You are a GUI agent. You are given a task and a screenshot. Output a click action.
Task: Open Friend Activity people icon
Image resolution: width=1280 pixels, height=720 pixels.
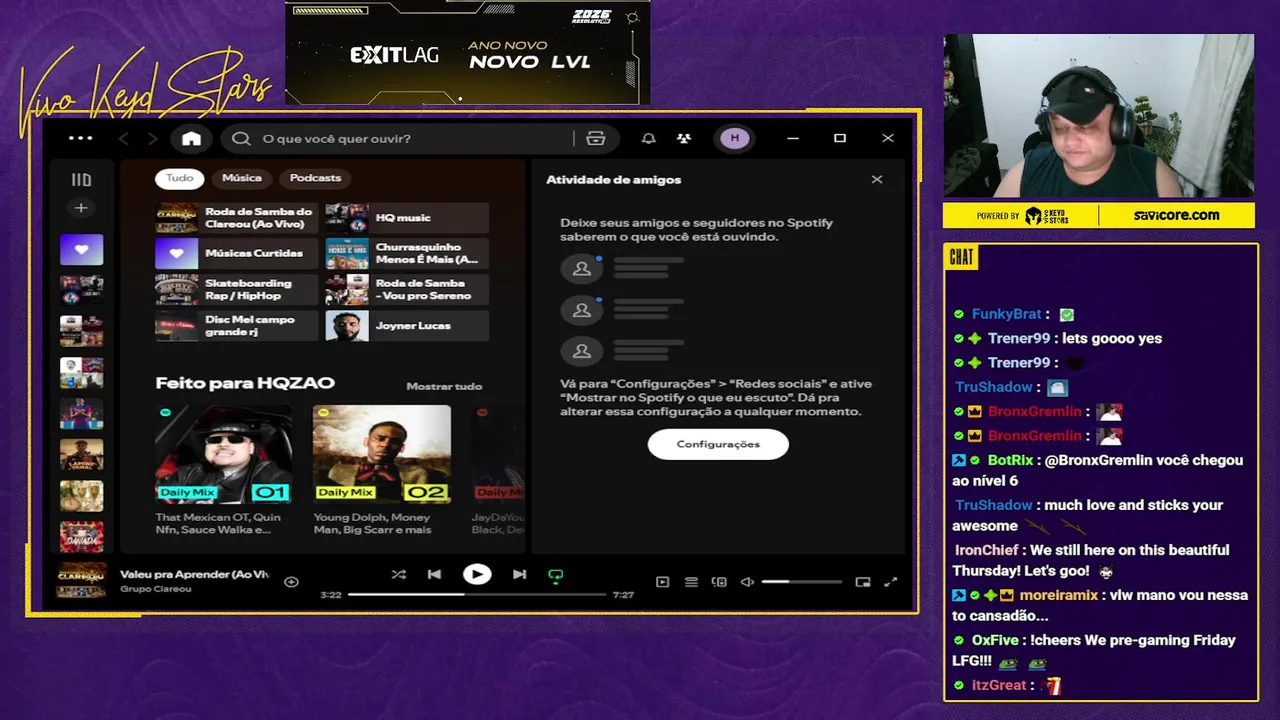tap(684, 138)
